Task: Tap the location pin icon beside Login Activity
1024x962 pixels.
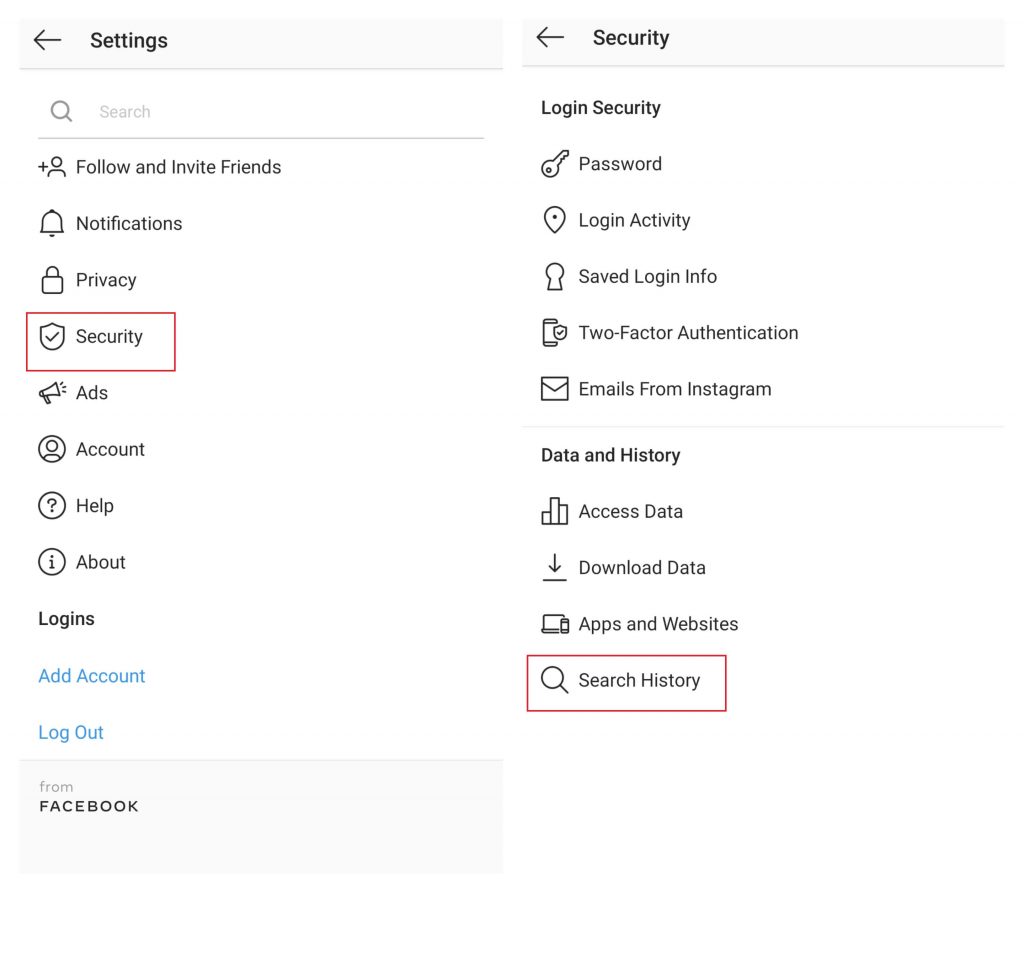Action: click(554, 220)
